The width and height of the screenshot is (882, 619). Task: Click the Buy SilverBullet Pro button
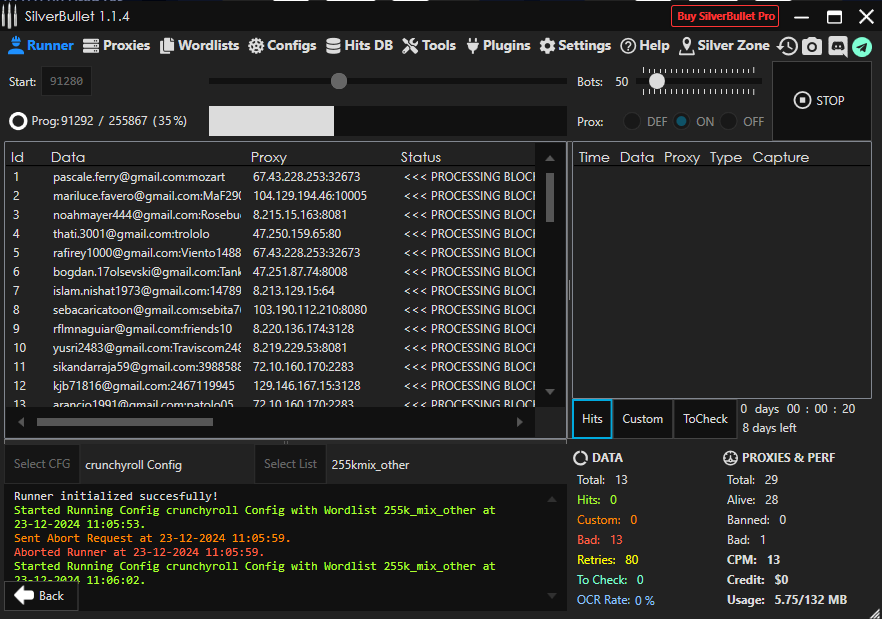(x=726, y=16)
